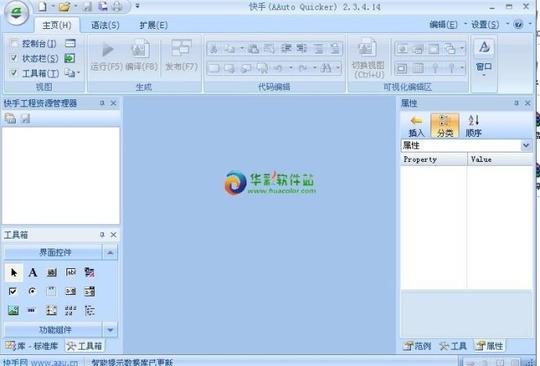The width and height of the screenshot is (540, 366).
Task: Toggle the 分类 categorized view button
Action: pos(445,126)
